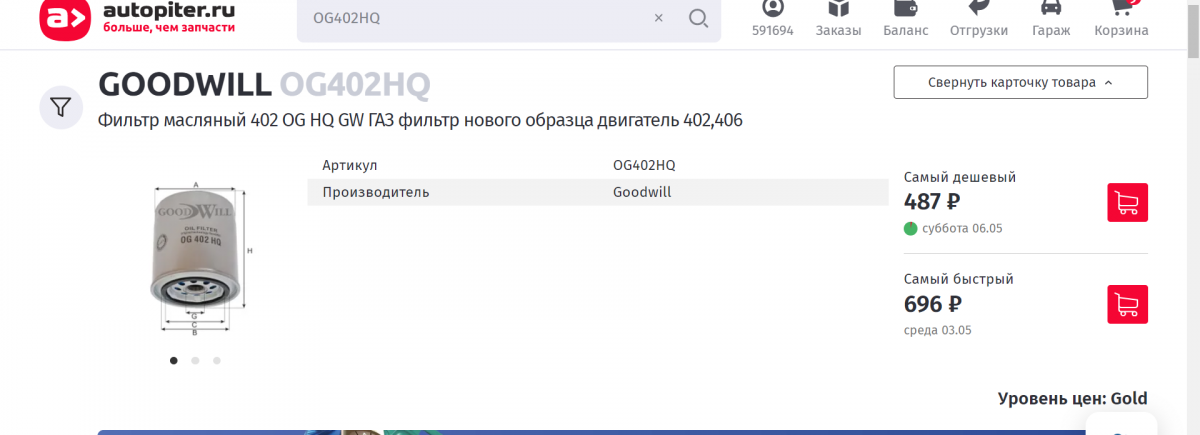The height and width of the screenshot is (435, 1200).
Task: Click the magnifier search icon
Action: (x=698, y=18)
